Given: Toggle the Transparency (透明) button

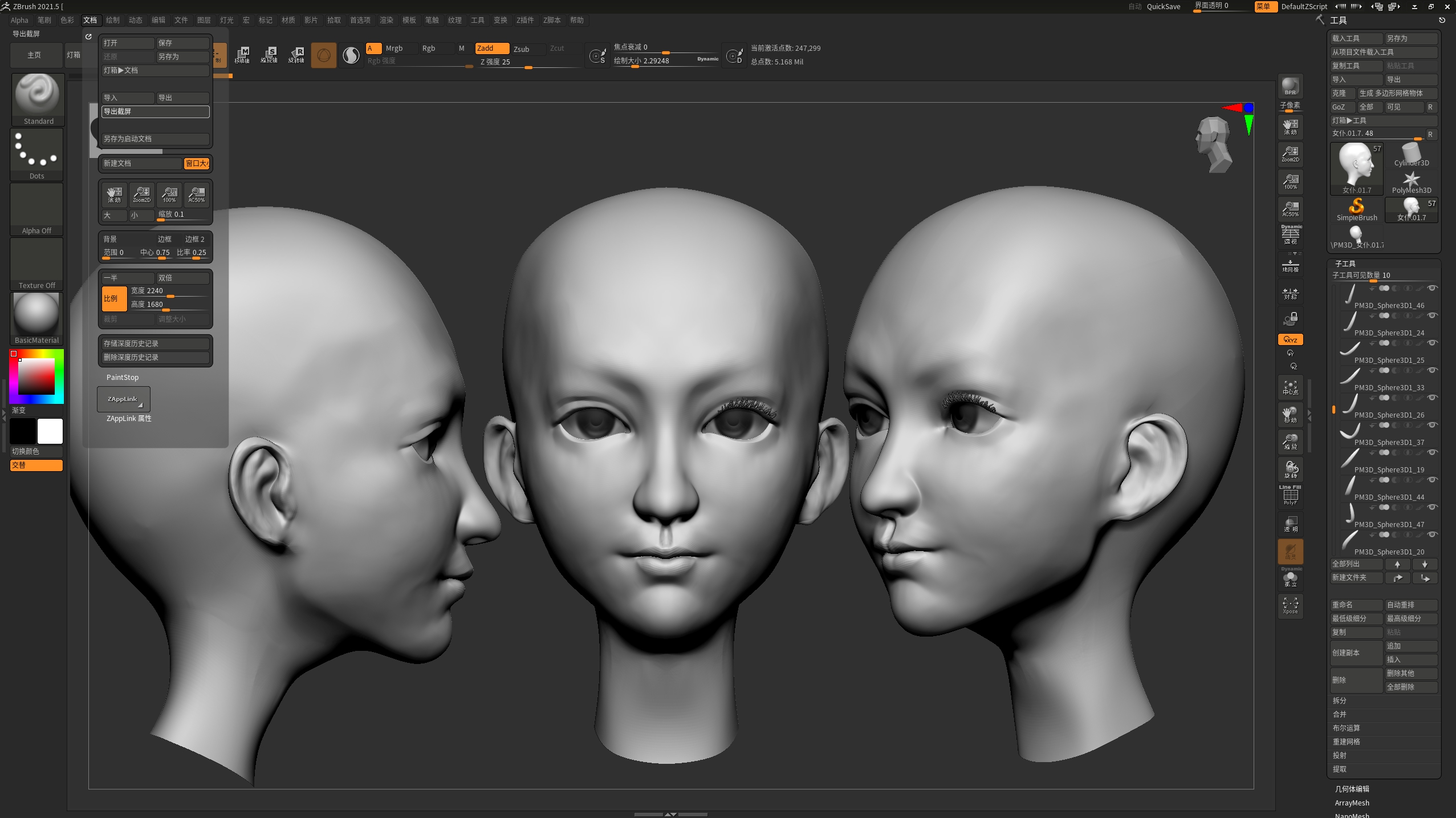Looking at the screenshot, I should [1290, 524].
